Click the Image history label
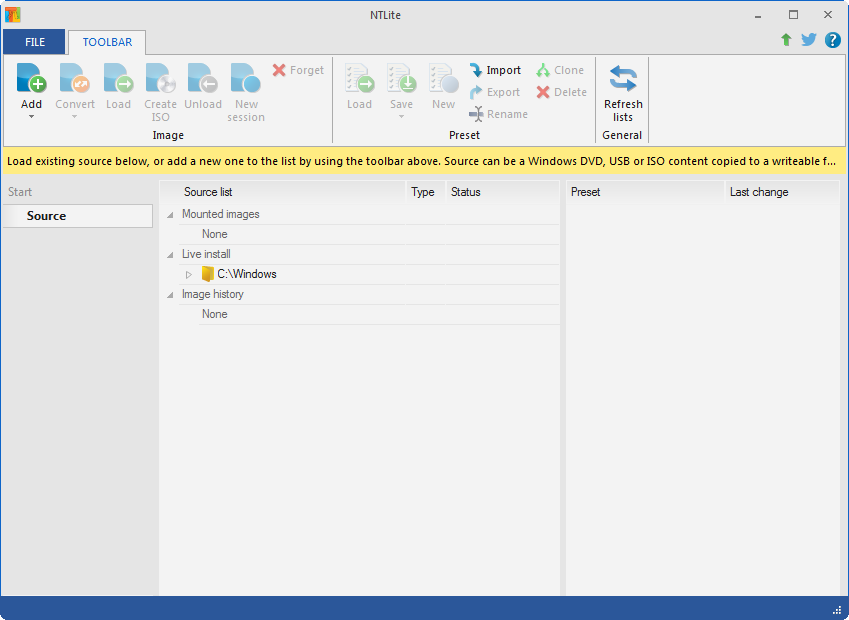 pos(212,294)
